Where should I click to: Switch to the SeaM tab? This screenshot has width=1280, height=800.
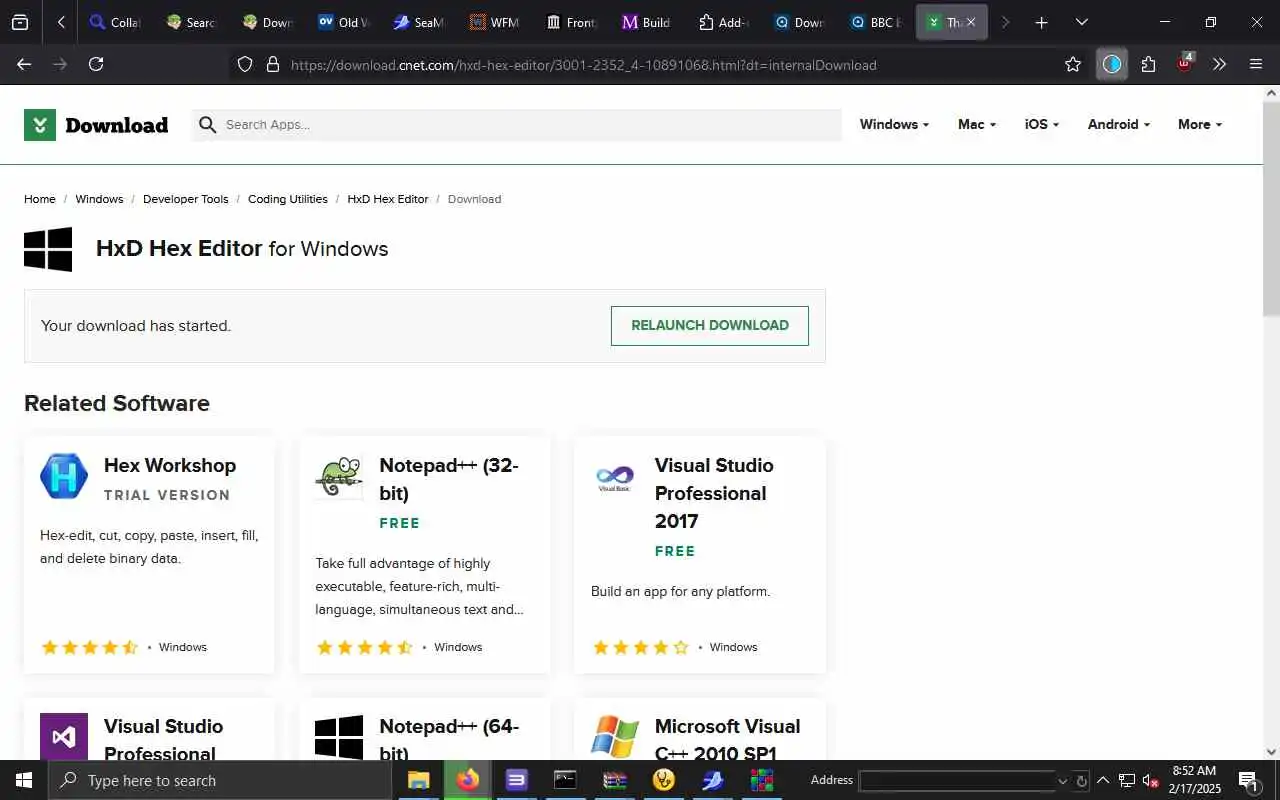pyautogui.click(x=419, y=22)
